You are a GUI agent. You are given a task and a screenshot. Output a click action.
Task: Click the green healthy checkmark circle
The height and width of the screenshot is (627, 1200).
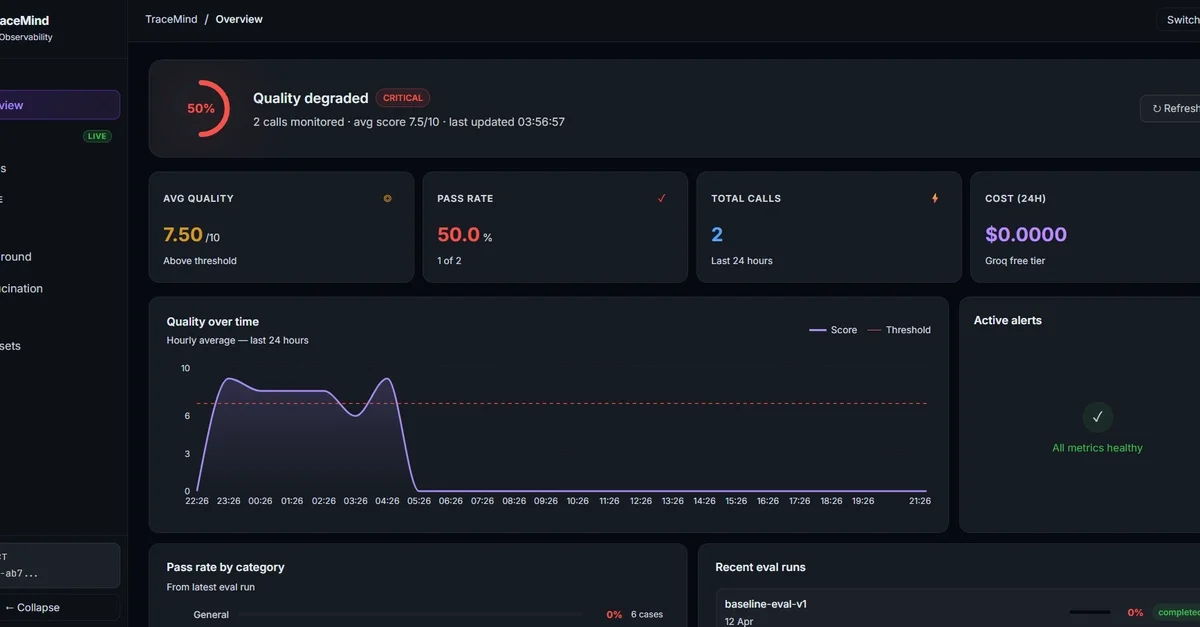pos(1097,417)
